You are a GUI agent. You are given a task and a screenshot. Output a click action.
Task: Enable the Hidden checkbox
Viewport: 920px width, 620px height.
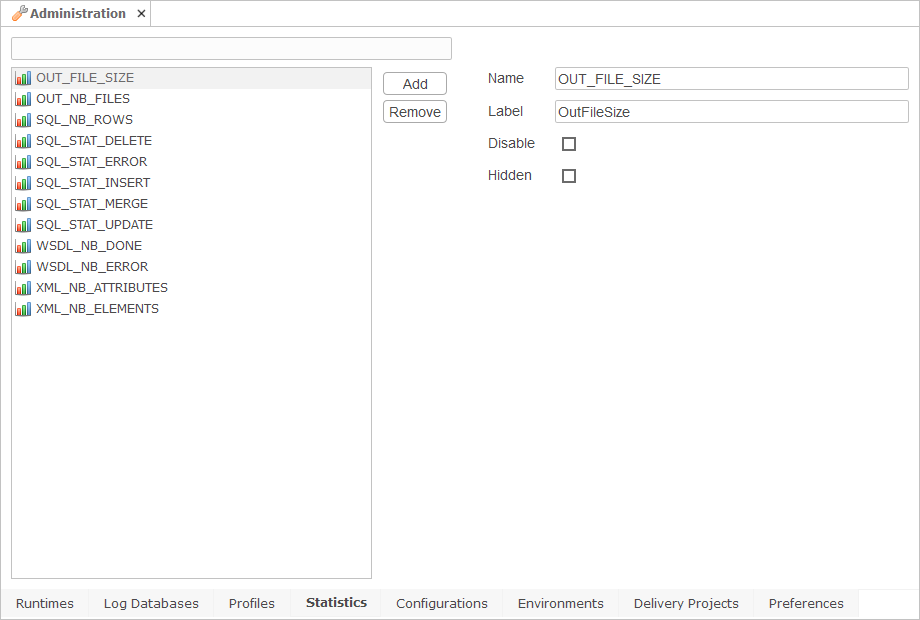pyautogui.click(x=569, y=176)
